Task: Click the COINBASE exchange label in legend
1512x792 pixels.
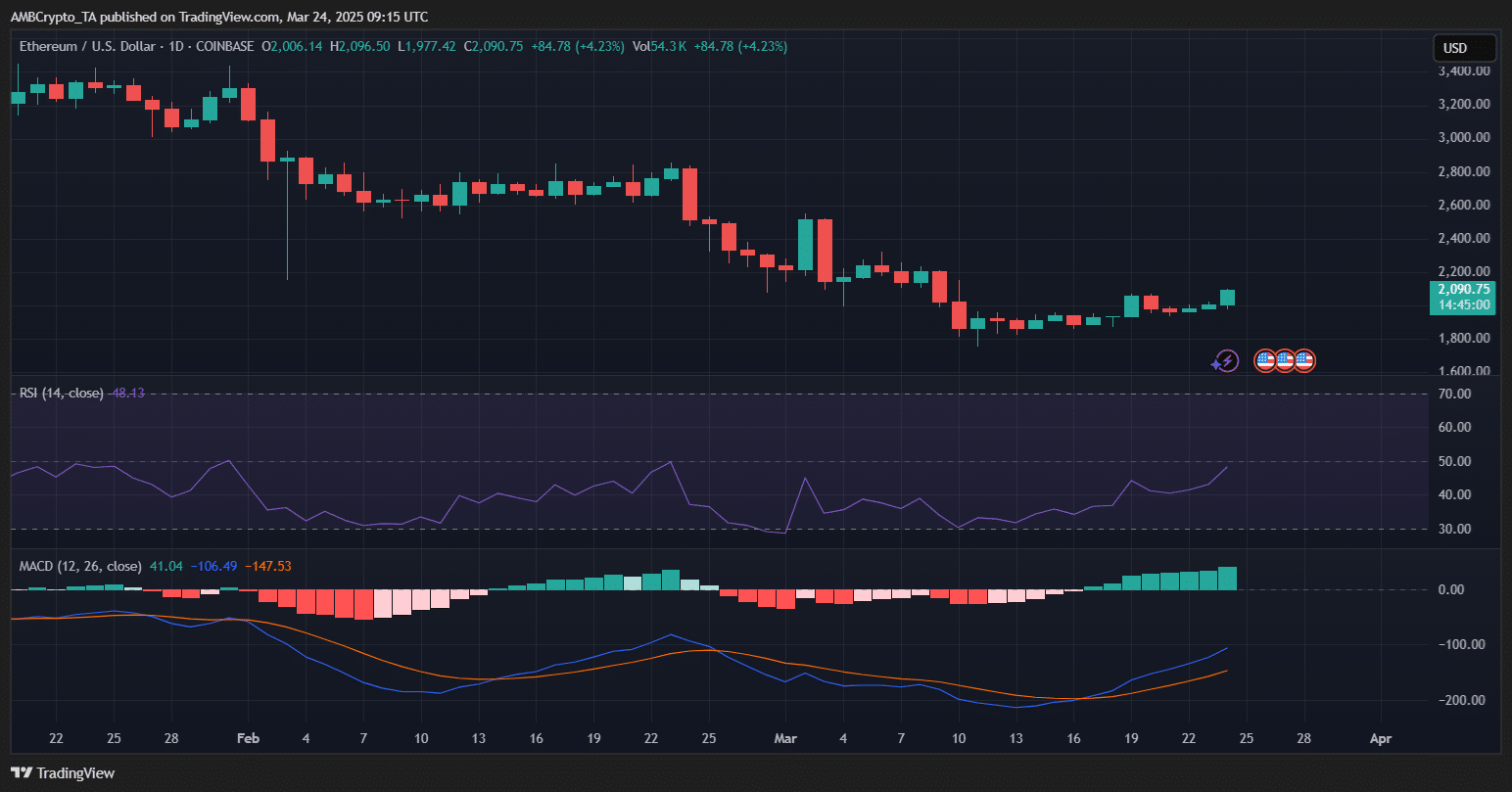Action: (224, 46)
